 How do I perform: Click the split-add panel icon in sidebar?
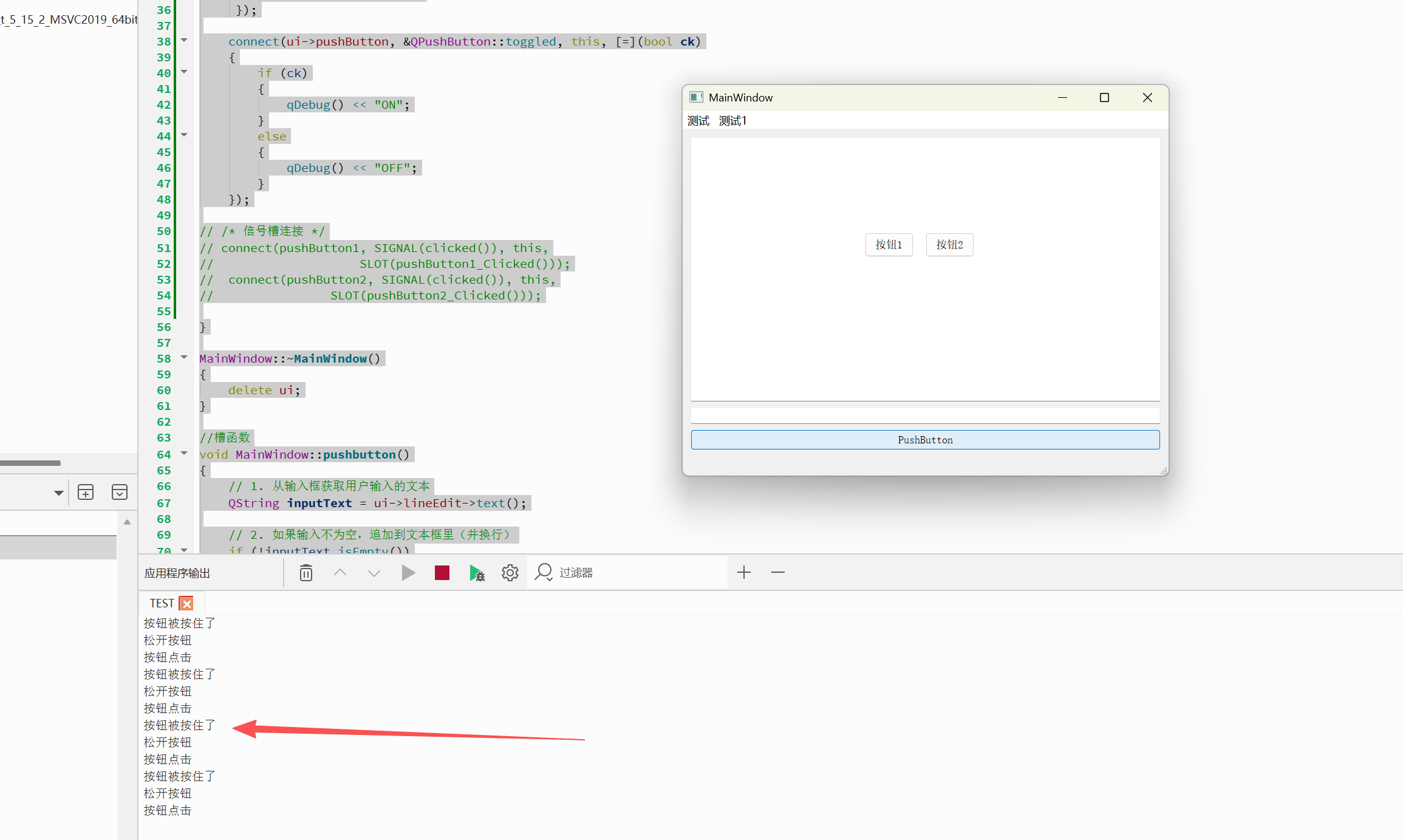(x=86, y=492)
